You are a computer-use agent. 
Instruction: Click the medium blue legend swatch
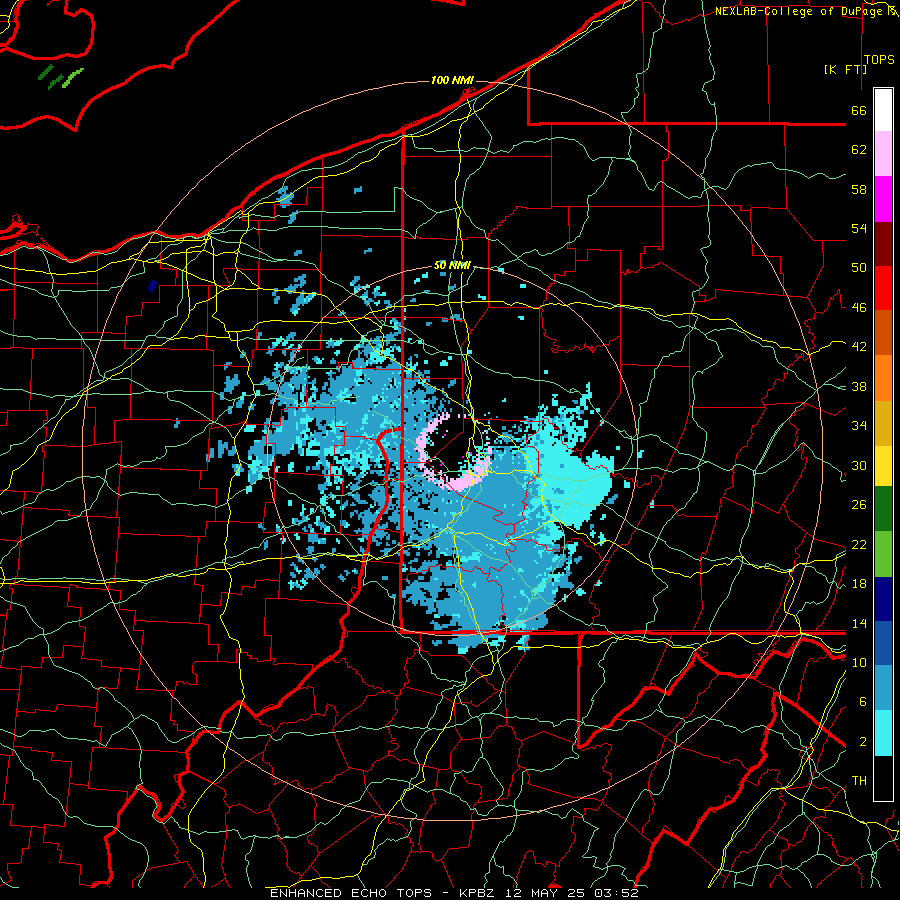pyautogui.click(x=883, y=644)
